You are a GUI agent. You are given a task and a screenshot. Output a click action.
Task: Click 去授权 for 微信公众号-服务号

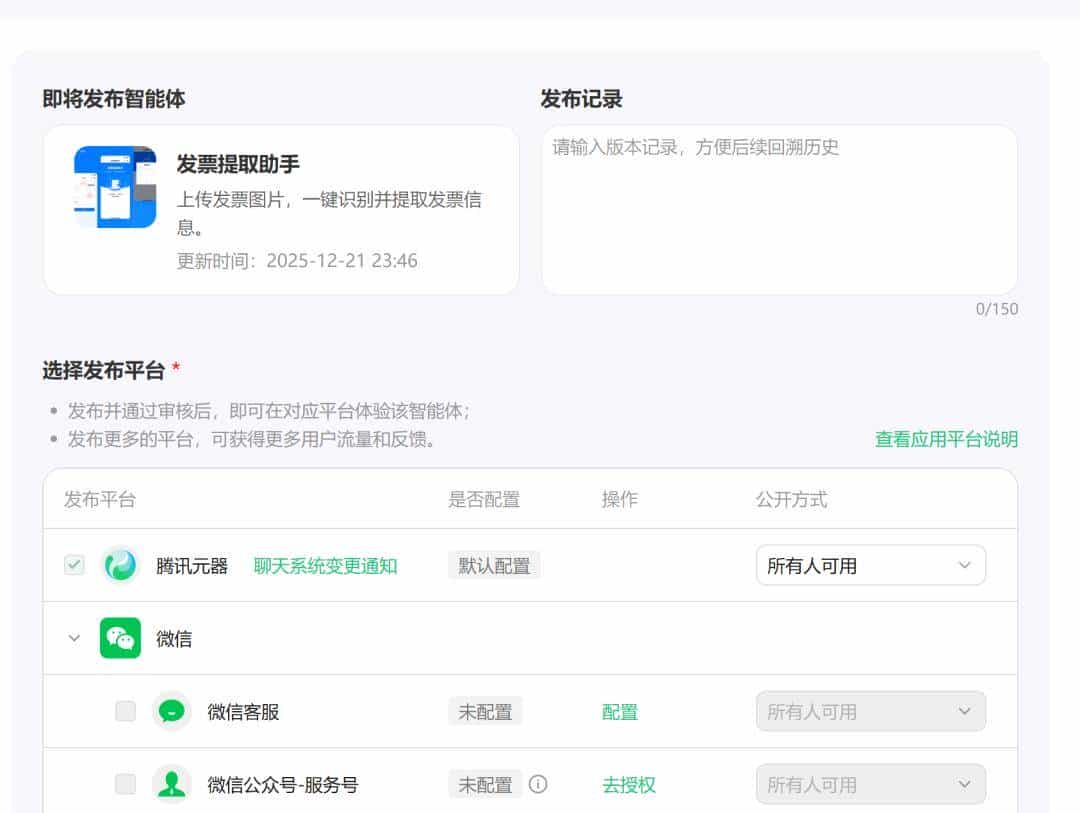[x=629, y=784]
